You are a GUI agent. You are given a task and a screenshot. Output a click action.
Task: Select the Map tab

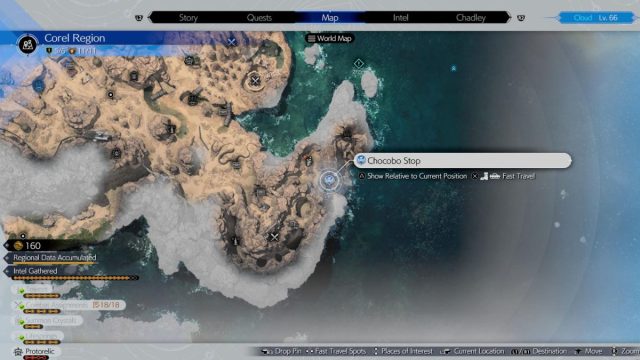point(329,18)
